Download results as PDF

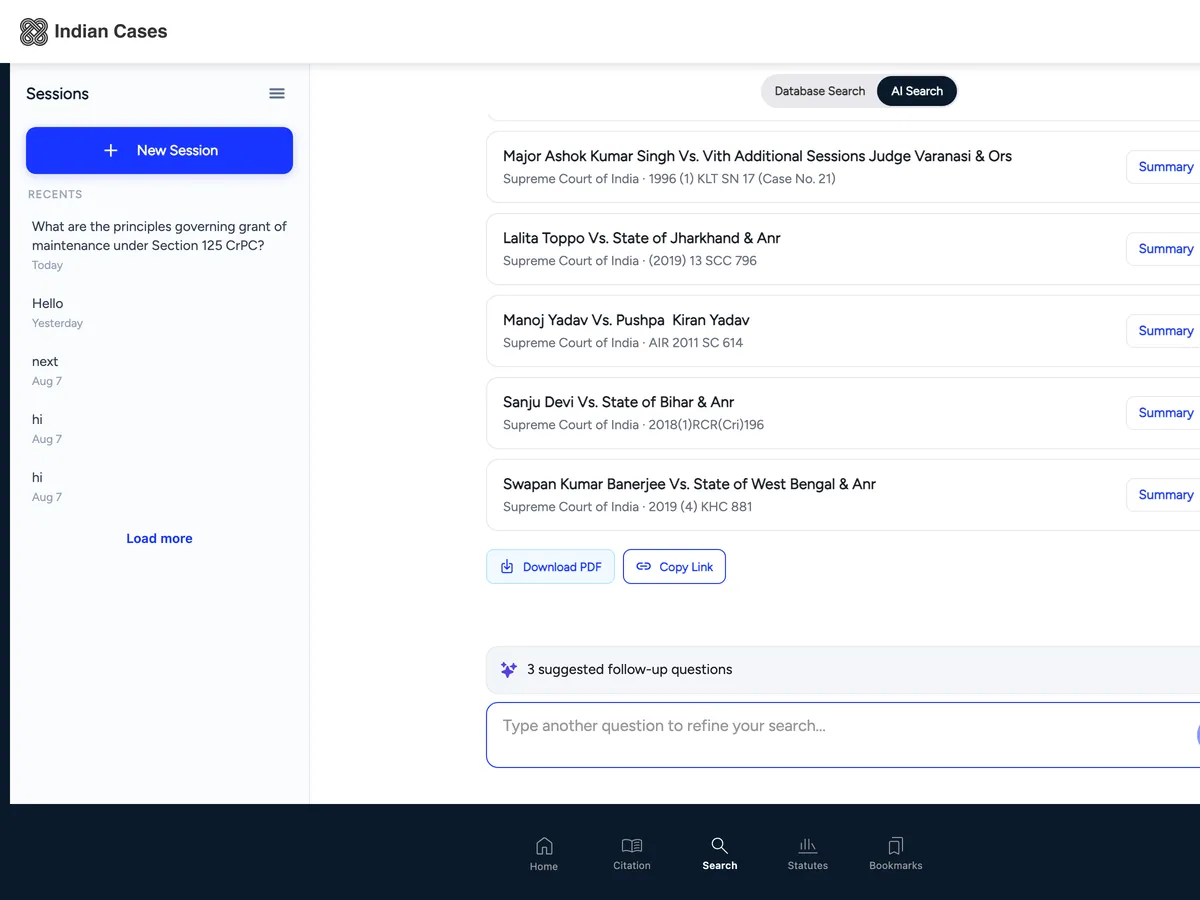click(x=550, y=567)
